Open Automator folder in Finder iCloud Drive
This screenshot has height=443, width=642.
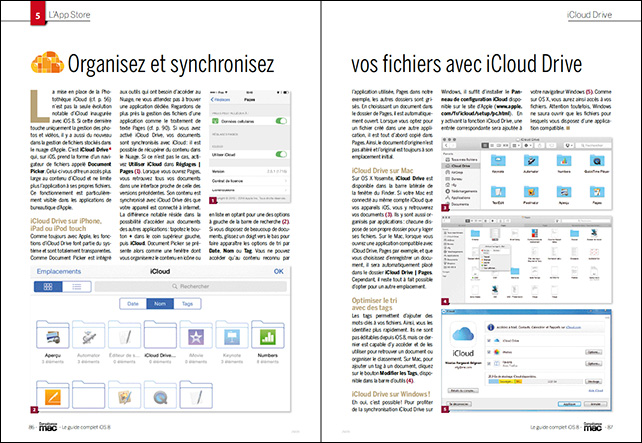click(531, 160)
